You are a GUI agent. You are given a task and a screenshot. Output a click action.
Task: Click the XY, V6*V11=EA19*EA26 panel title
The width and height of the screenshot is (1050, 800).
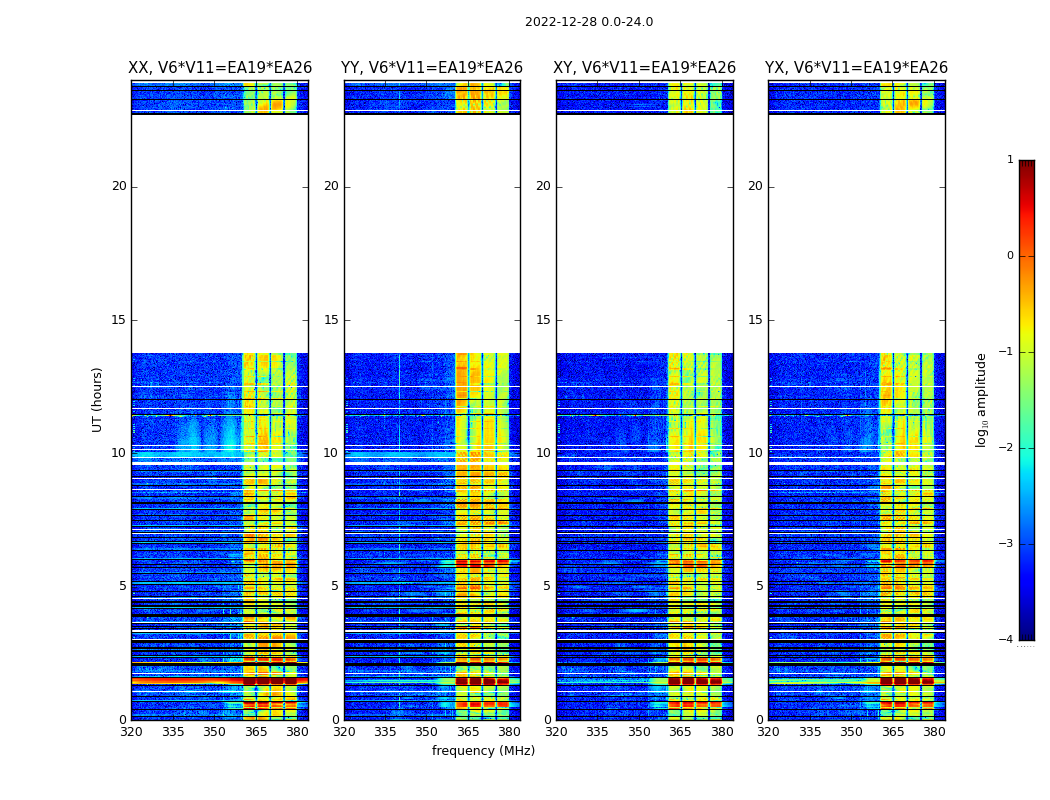[x=644, y=68]
